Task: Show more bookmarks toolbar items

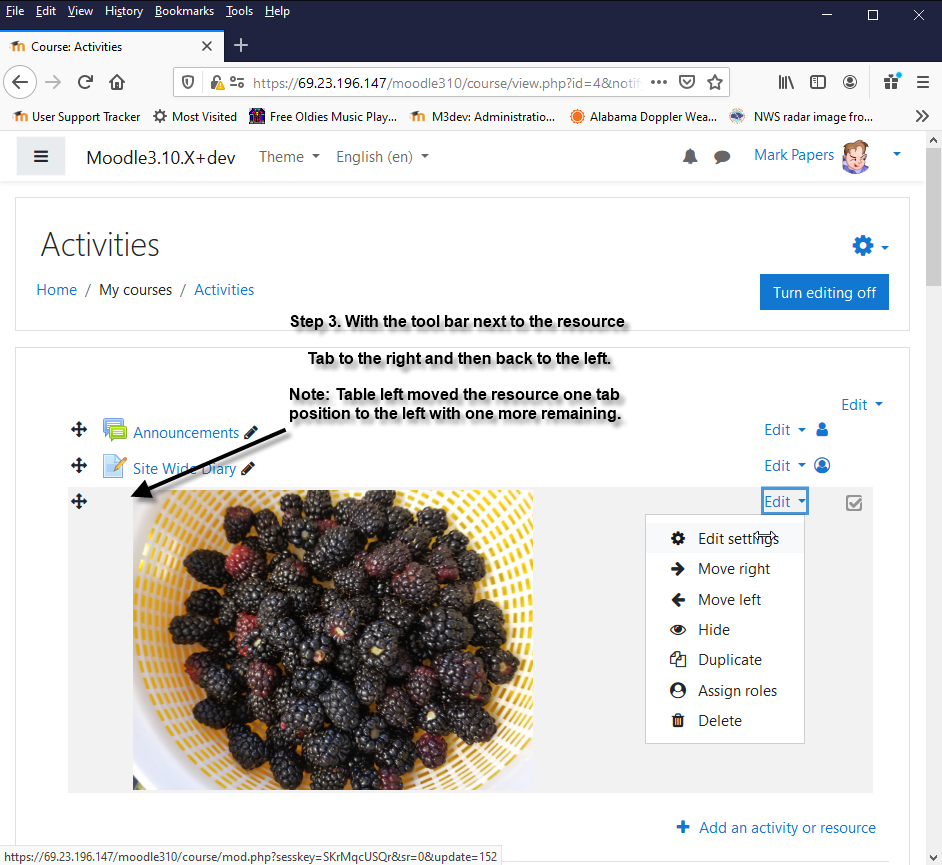Action: click(x=922, y=116)
